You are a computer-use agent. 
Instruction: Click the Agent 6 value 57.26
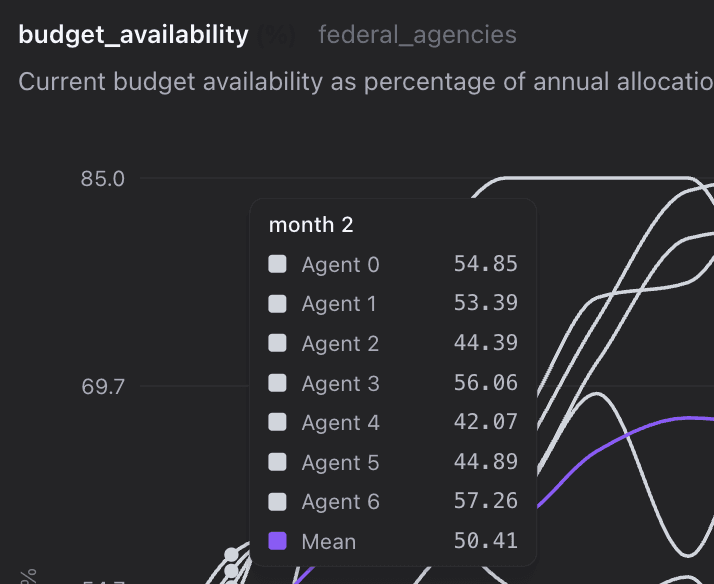(486, 501)
